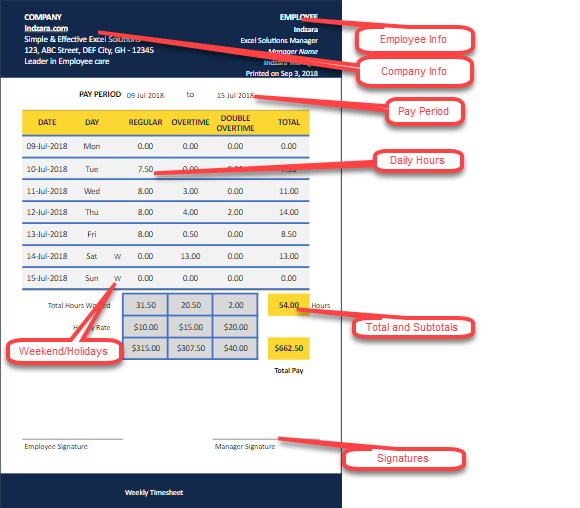Select the pay period start date 09 Jul 2018
The height and width of the screenshot is (508, 580).
pos(145,95)
